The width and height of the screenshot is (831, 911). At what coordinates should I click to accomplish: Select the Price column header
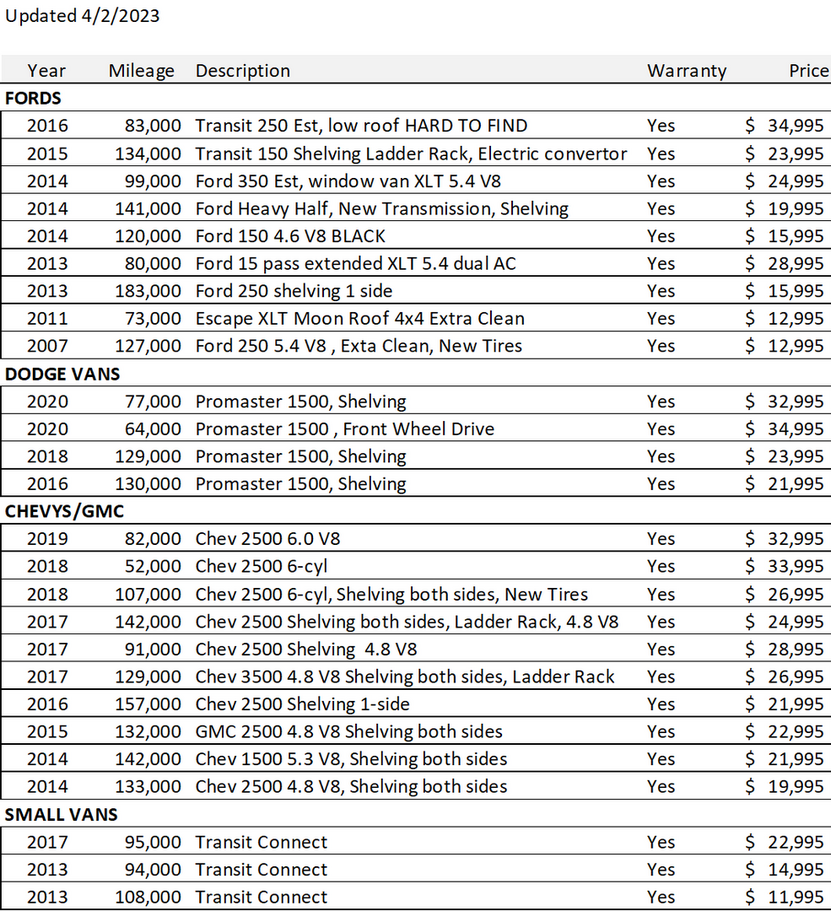tap(809, 71)
